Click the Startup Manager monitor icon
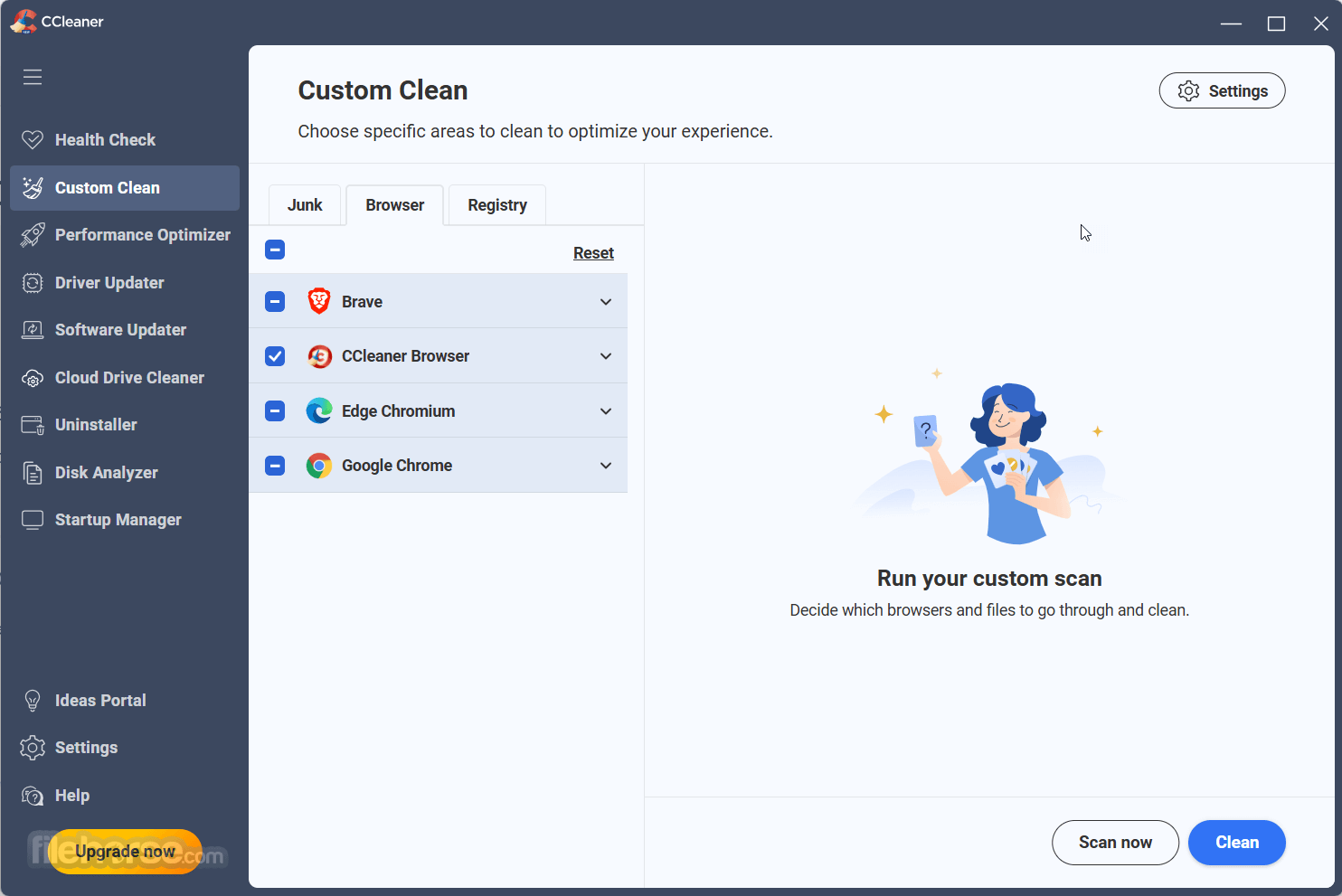 tap(33, 520)
